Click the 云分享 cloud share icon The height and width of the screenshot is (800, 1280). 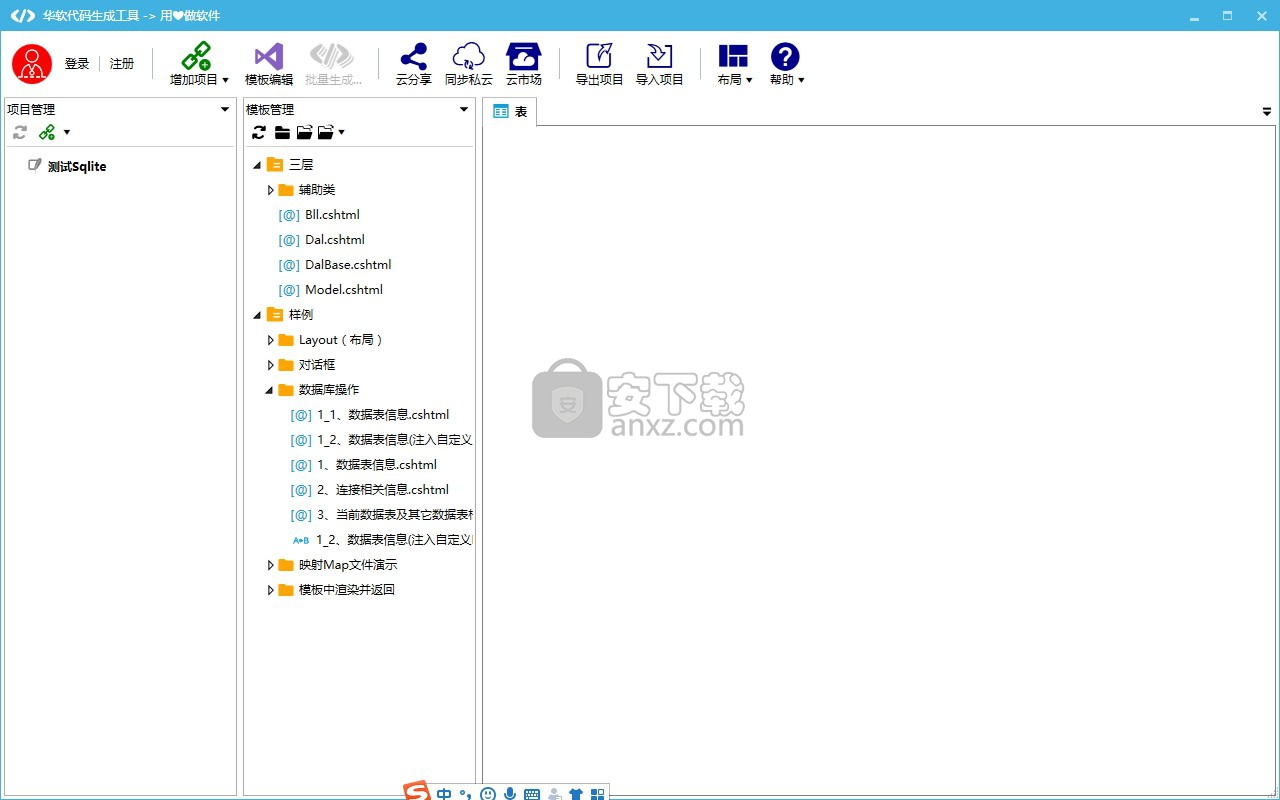pos(413,57)
